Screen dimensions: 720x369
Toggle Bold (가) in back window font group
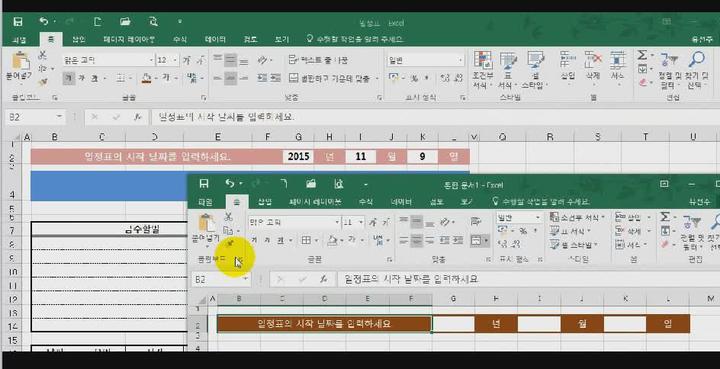click(68, 78)
